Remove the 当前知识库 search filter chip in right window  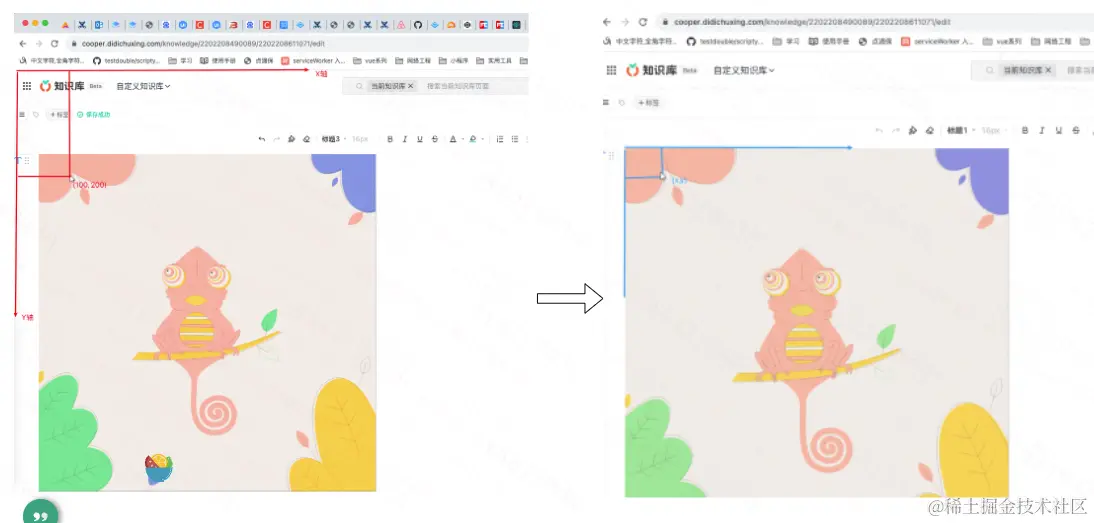click(1048, 70)
